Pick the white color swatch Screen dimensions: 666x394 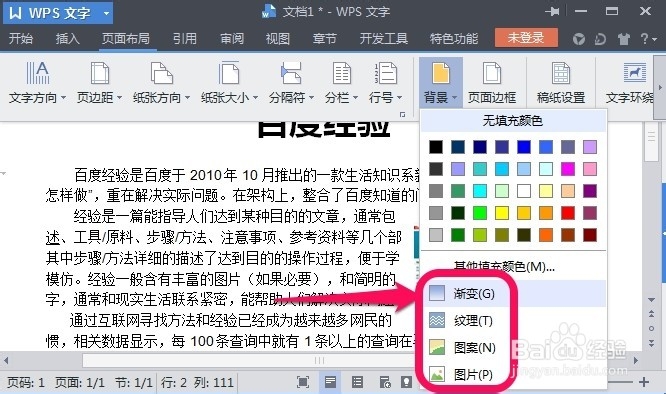[524, 191]
